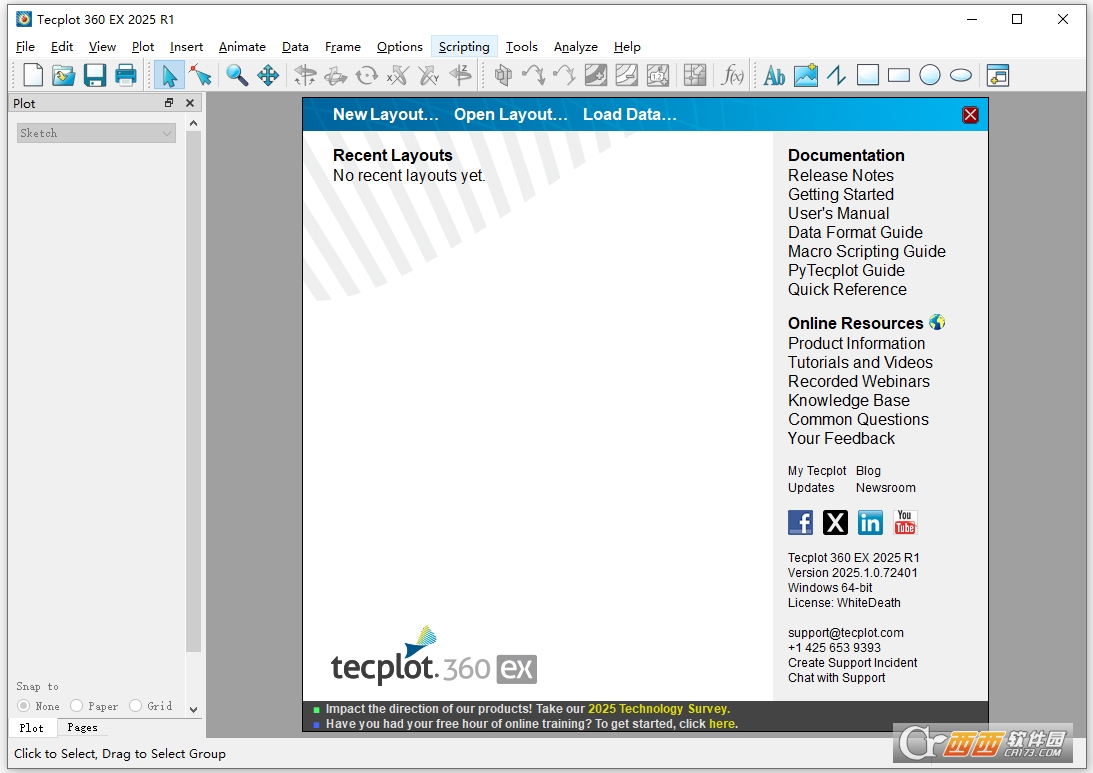The height and width of the screenshot is (773, 1093).
Task: Close the welcome screen red X
Action: (970, 115)
